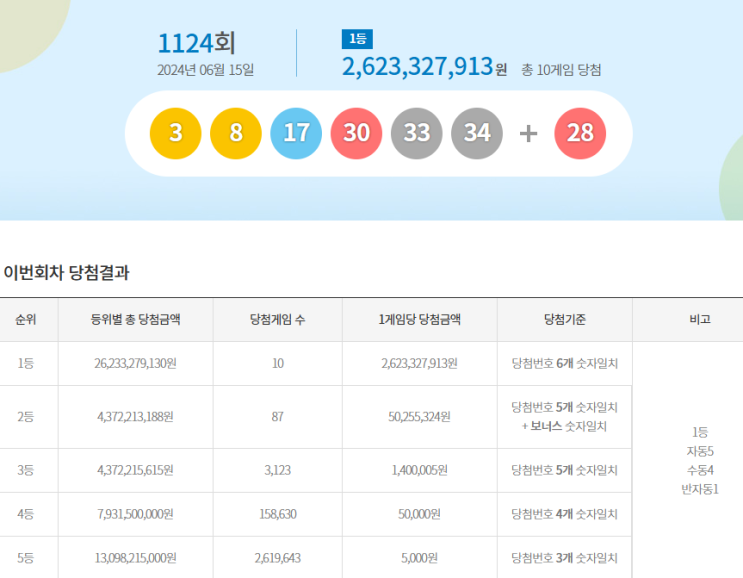Image resolution: width=743 pixels, height=578 pixels.
Task: Select per-game prize 1,400,005원
Action: (419, 470)
